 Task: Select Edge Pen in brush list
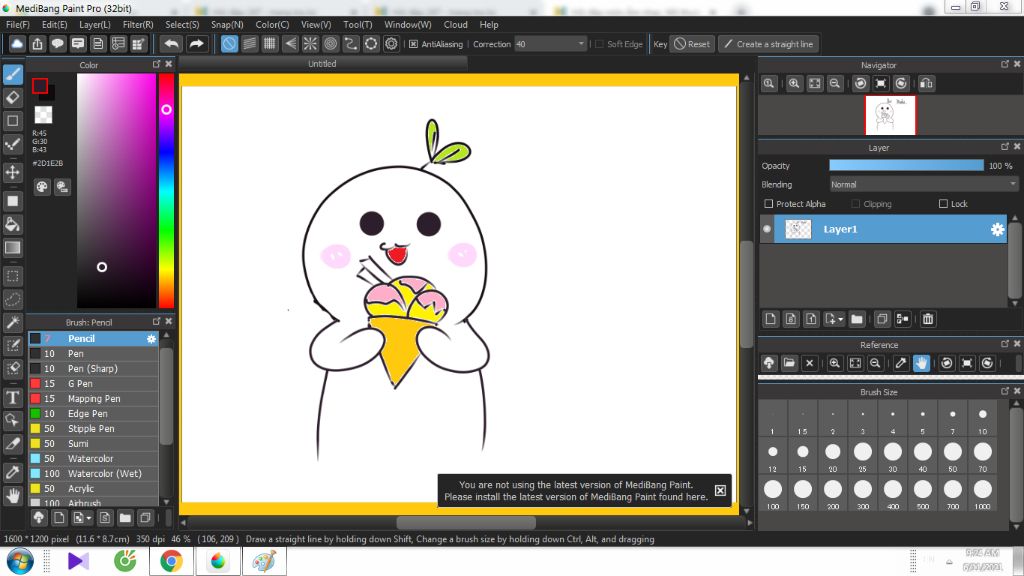click(x=93, y=413)
